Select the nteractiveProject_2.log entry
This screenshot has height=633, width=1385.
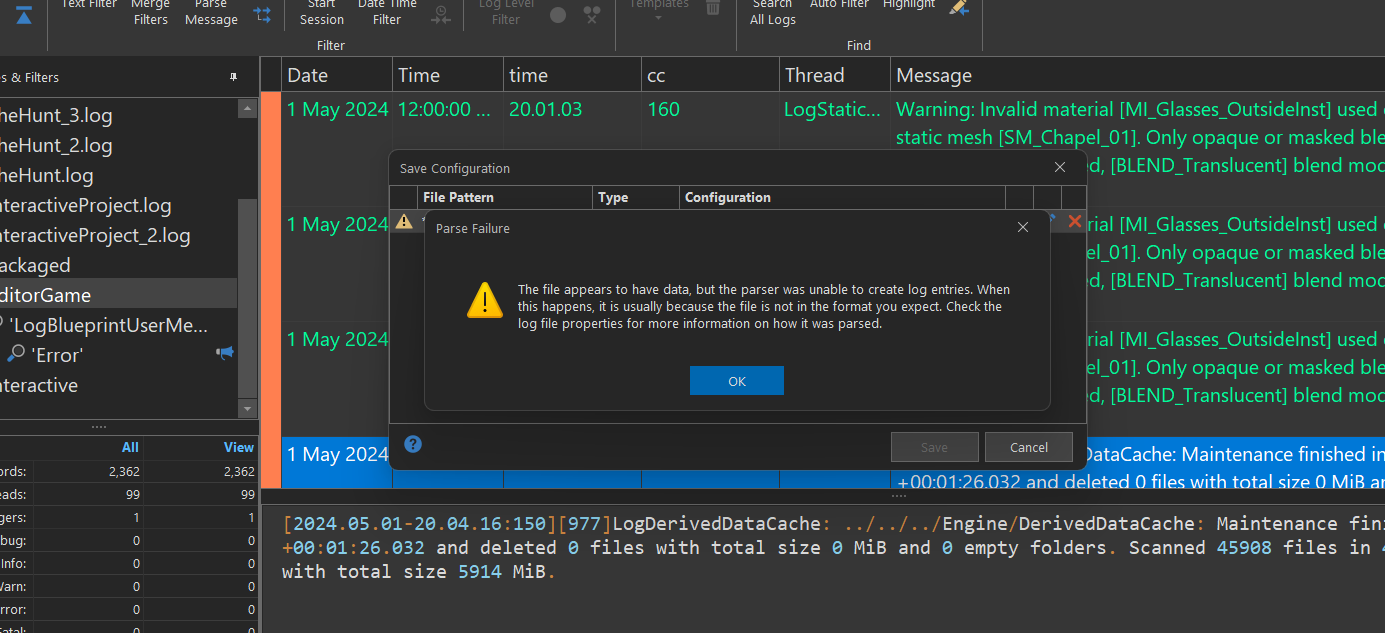coord(95,235)
